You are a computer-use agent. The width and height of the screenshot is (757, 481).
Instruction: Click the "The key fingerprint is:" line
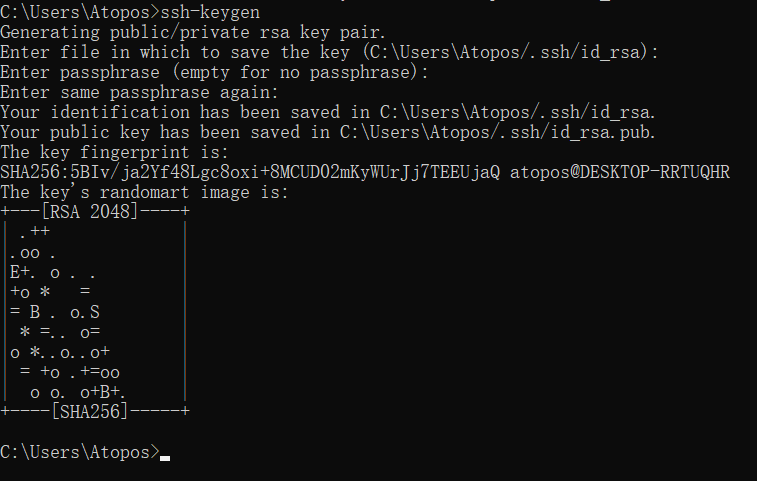point(114,152)
